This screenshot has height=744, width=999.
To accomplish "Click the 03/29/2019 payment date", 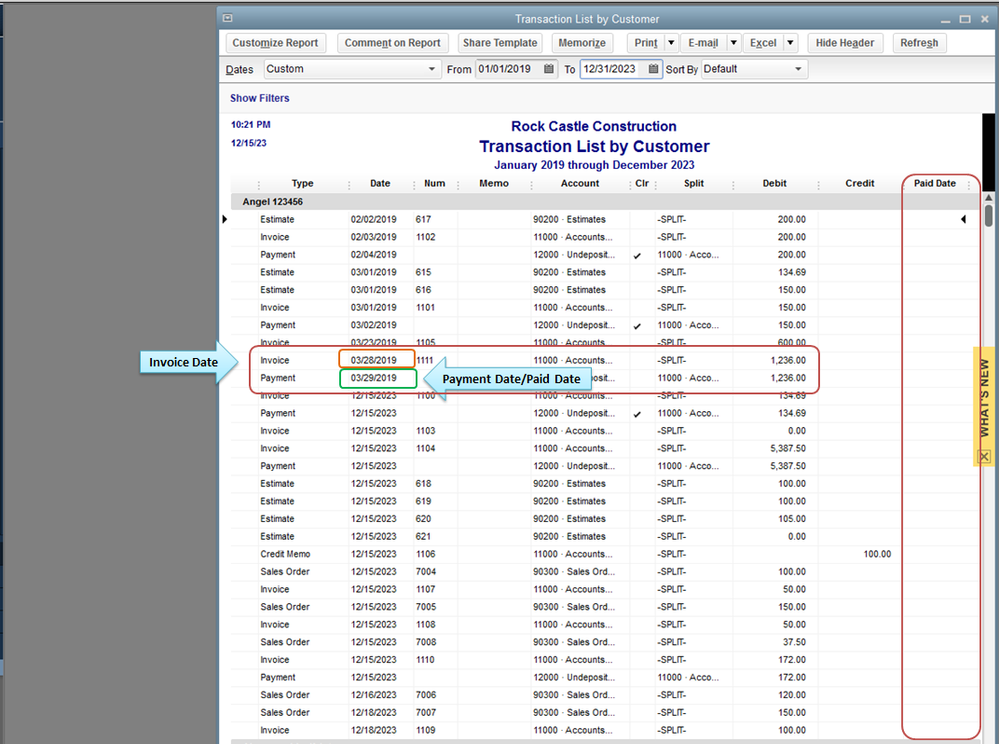I will (x=373, y=378).
